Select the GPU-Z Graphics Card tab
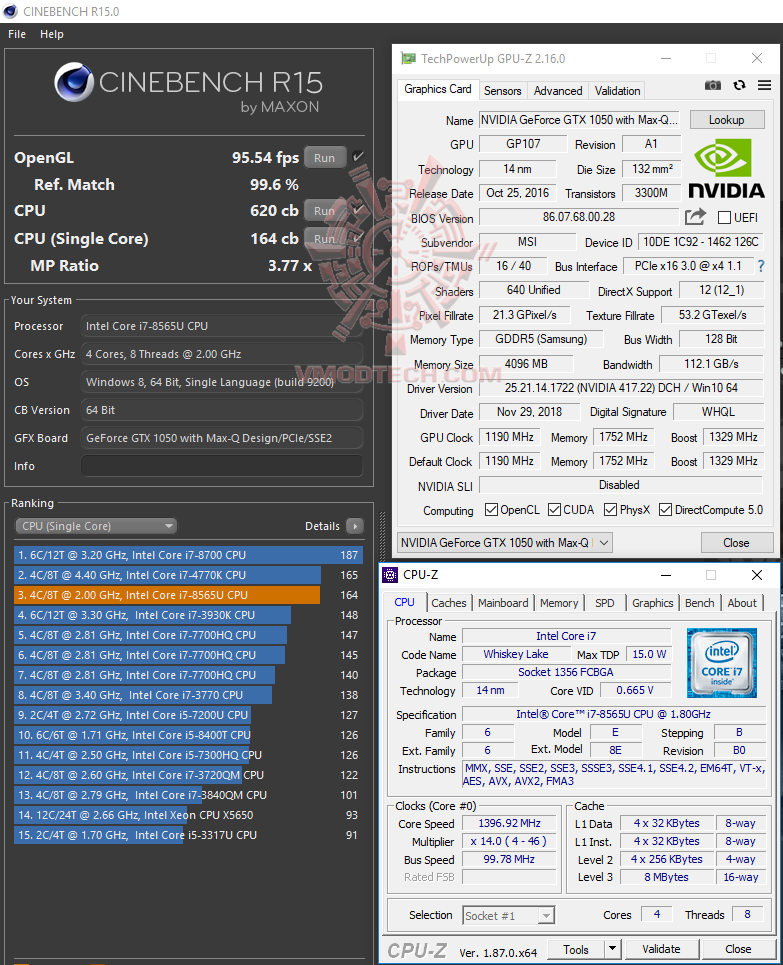783x965 pixels. tap(438, 89)
